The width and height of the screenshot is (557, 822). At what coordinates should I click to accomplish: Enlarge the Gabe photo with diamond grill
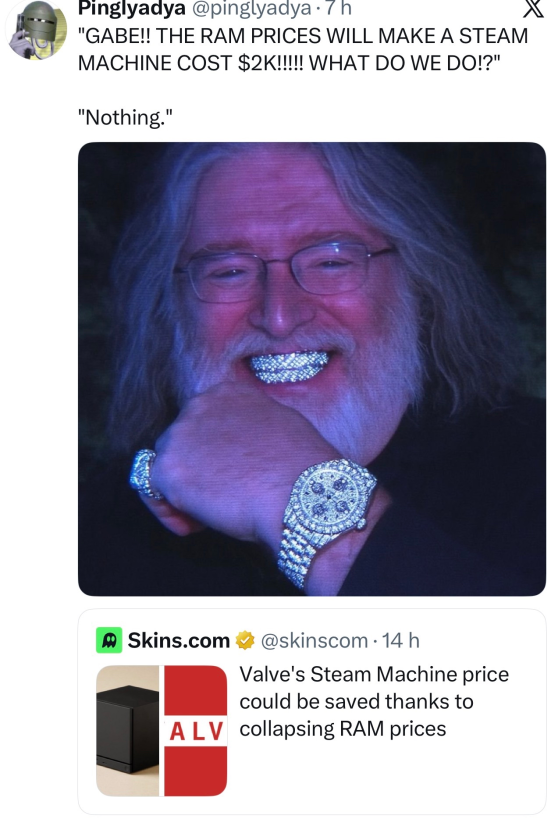click(312, 369)
